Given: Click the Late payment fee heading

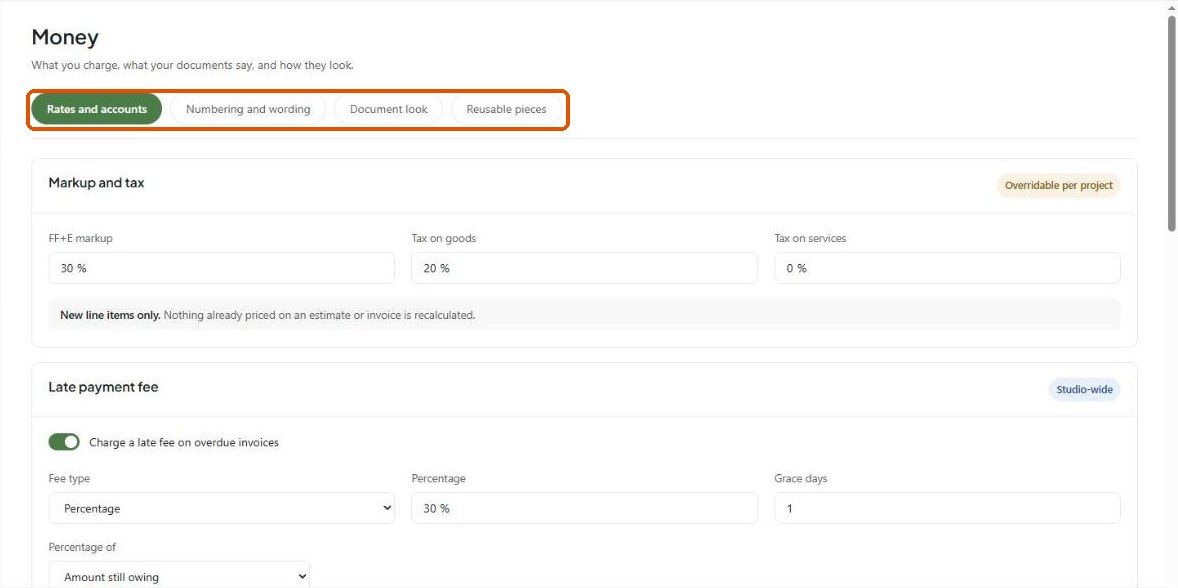Looking at the screenshot, I should pos(104,387).
